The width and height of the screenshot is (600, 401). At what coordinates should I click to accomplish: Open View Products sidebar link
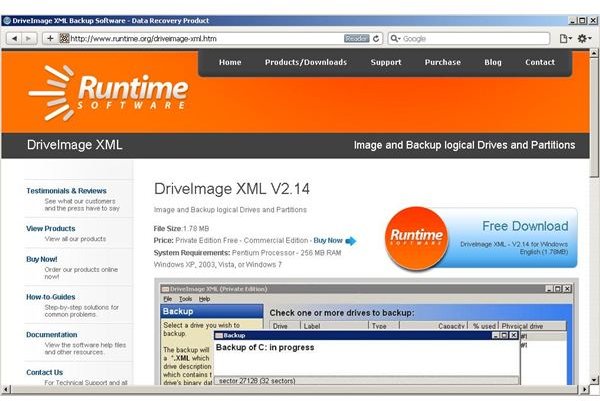[51, 228]
